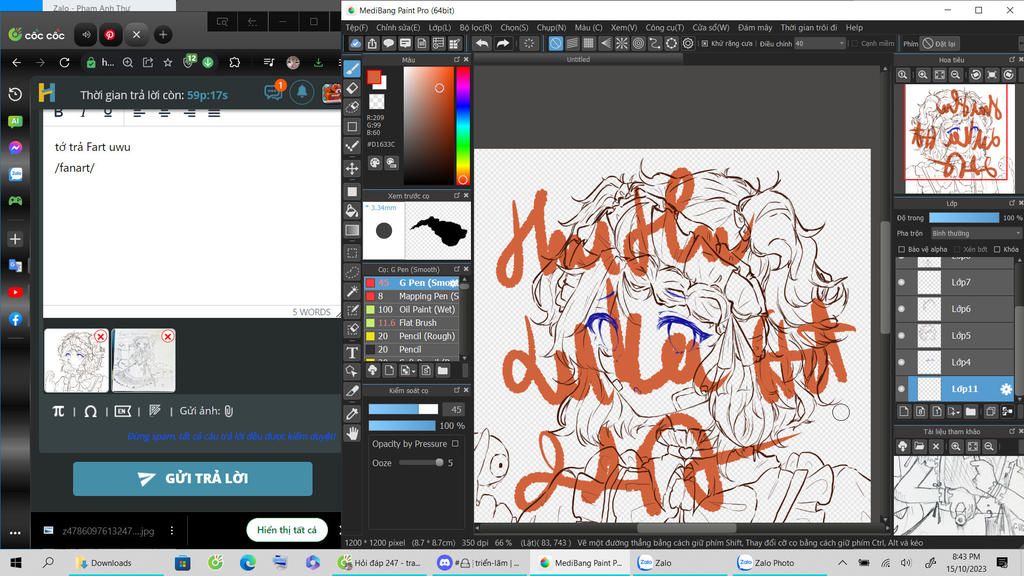Hide layer Lớp7

[x=902, y=282]
